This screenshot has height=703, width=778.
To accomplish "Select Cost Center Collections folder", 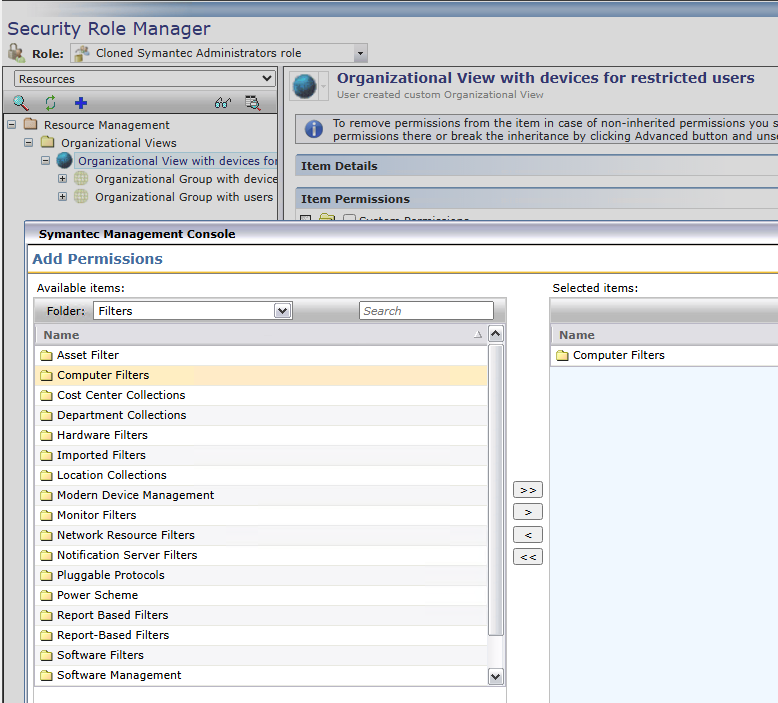I will [x=261, y=395].
